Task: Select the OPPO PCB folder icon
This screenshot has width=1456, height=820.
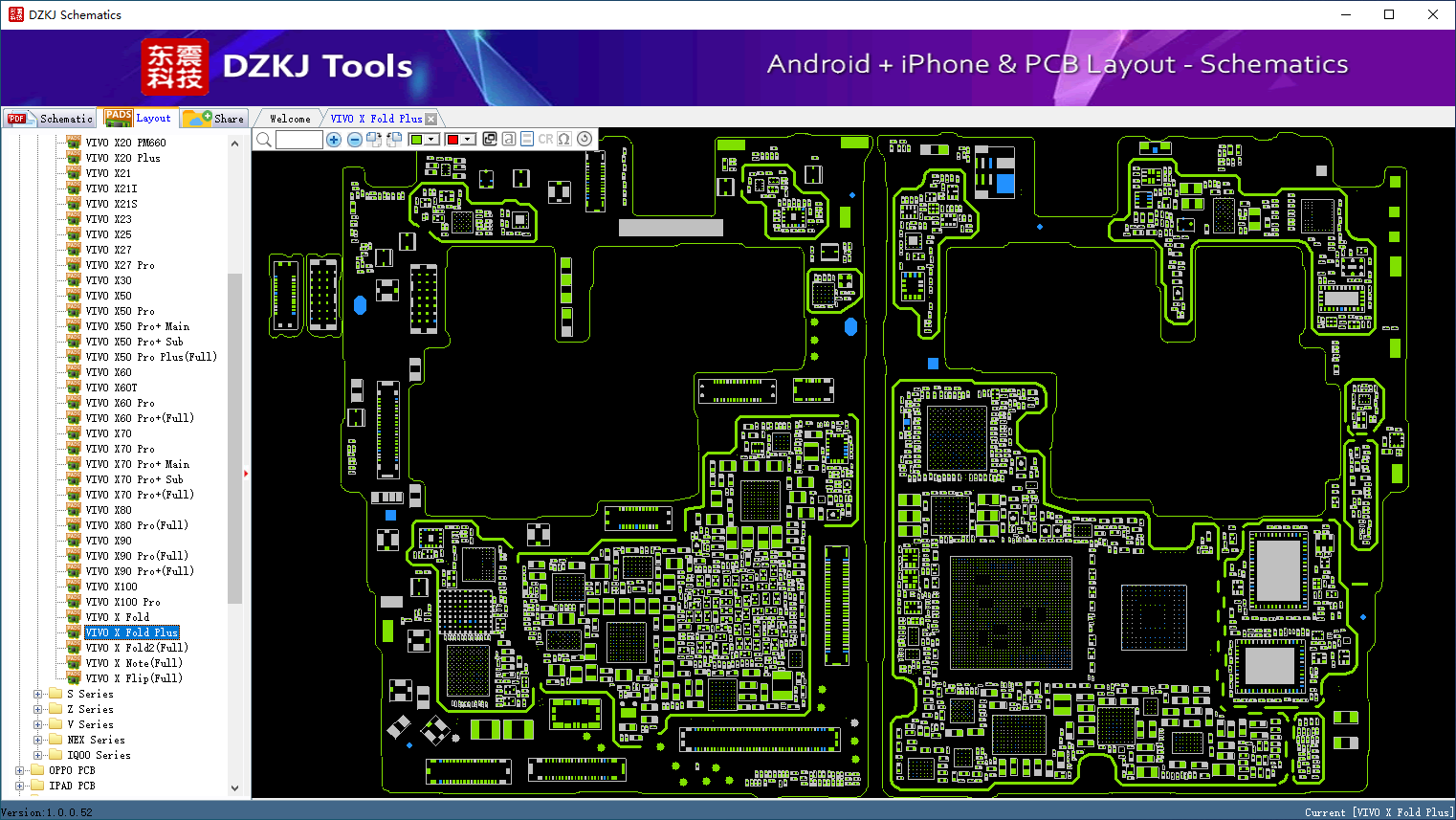Action: point(37,770)
